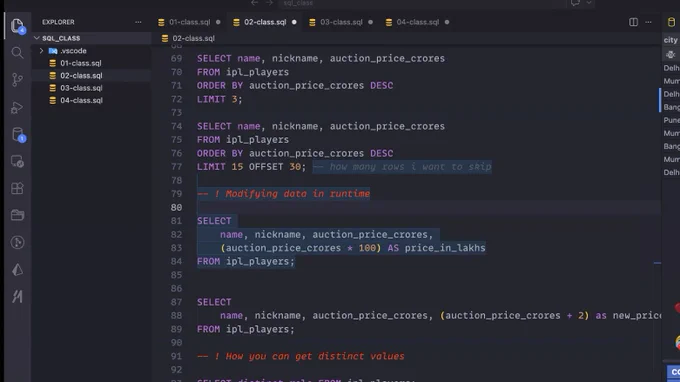Image resolution: width=680 pixels, height=382 pixels.
Task: Click the city column header in results panel
Action: tap(670, 40)
